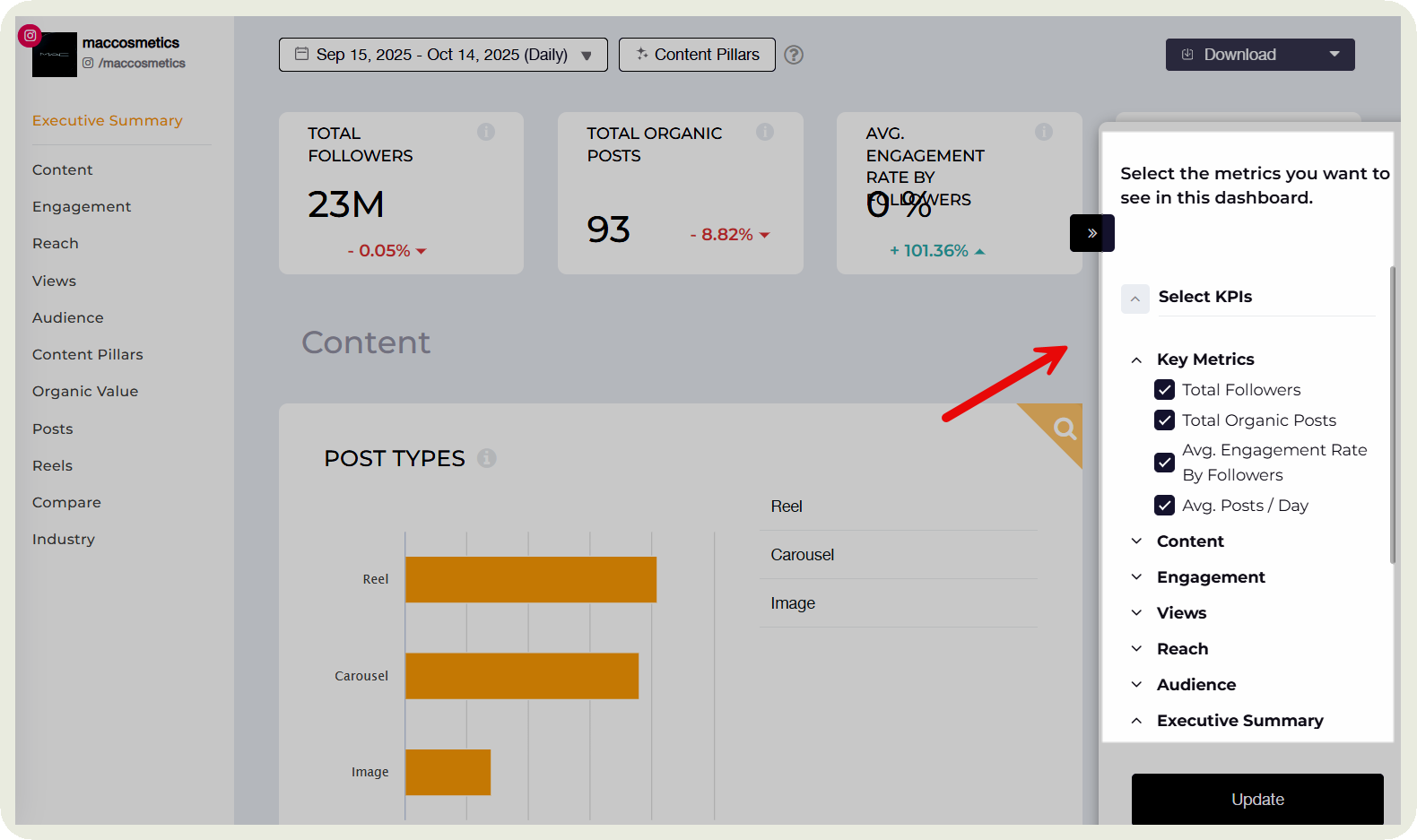
Task: Toggle the Avg. Posts / Day checkbox
Action: pos(1164,506)
